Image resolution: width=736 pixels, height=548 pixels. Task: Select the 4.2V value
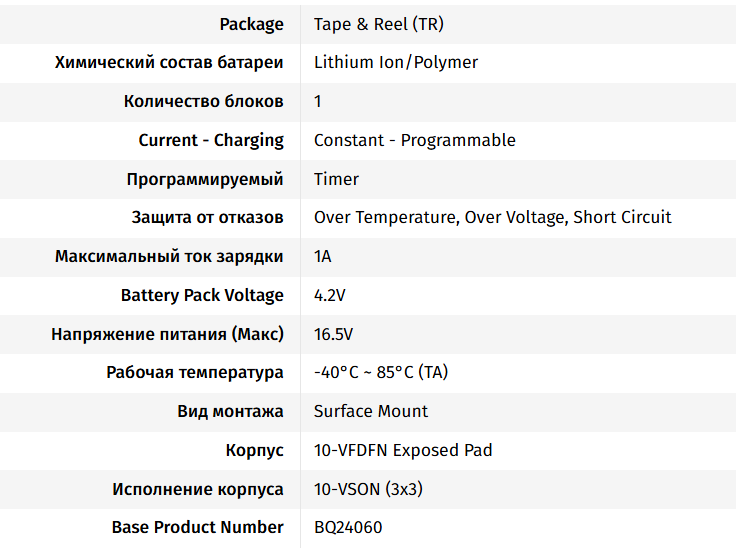(329, 295)
